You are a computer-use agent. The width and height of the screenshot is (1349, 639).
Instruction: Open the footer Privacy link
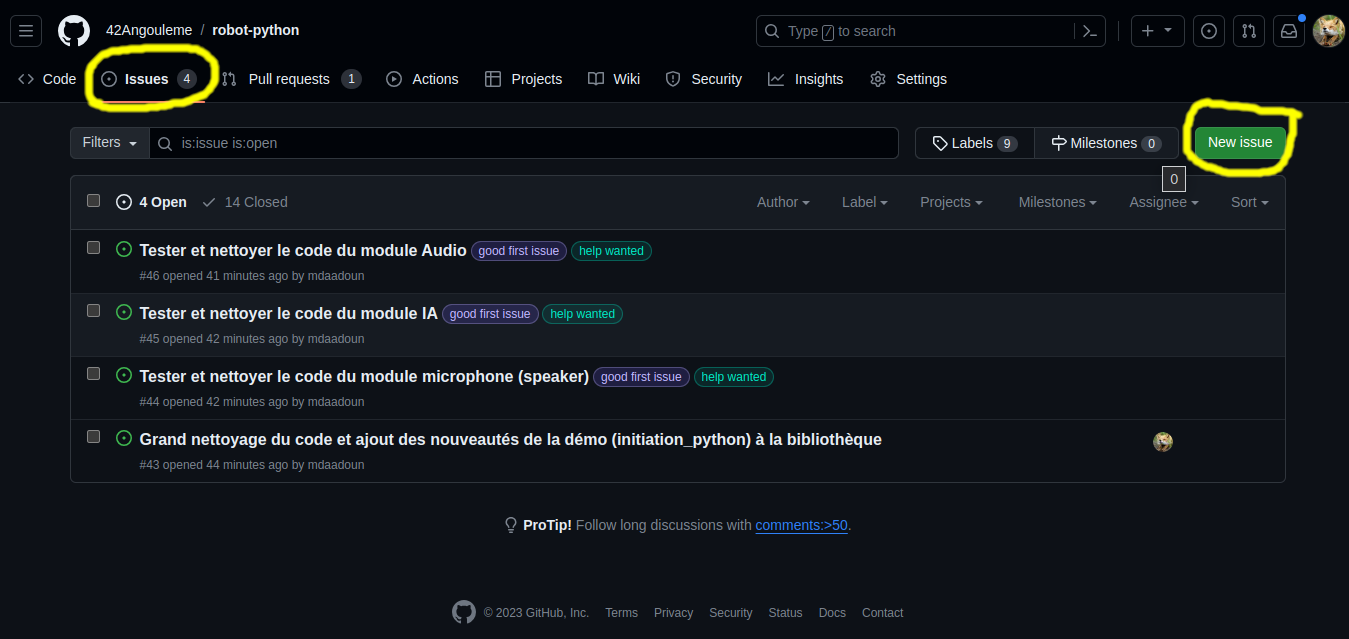coord(673,613)
